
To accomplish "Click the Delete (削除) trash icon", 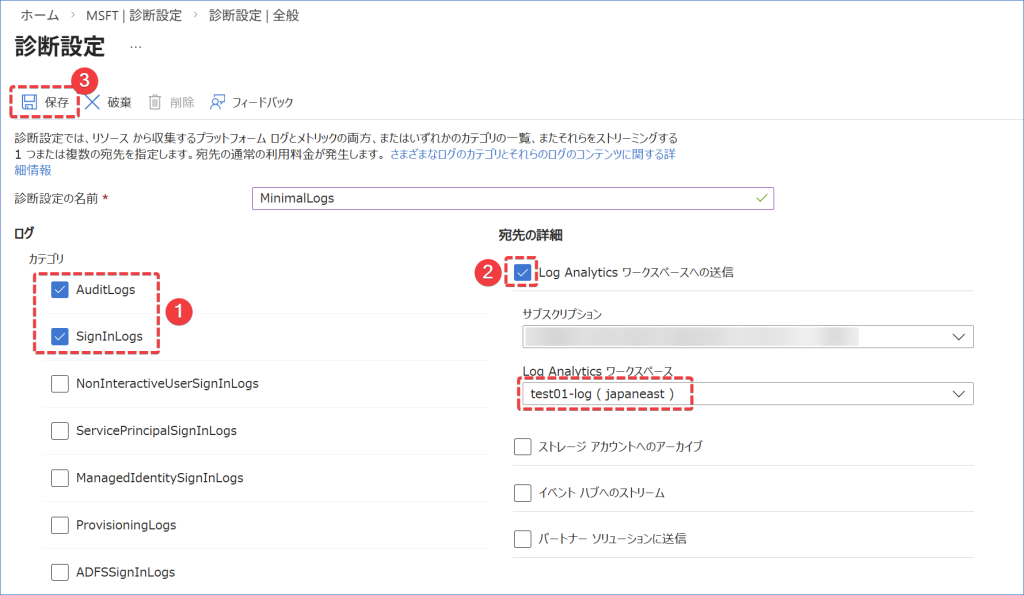I will (x=155, y=102).
